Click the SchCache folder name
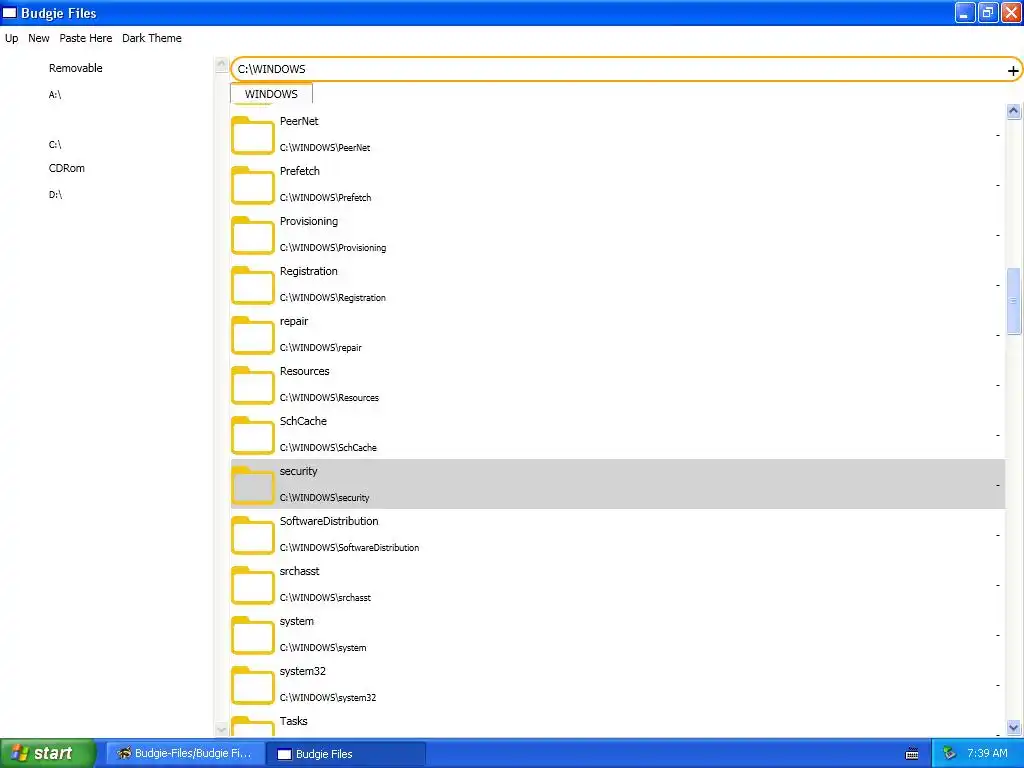 click(303, 421)
